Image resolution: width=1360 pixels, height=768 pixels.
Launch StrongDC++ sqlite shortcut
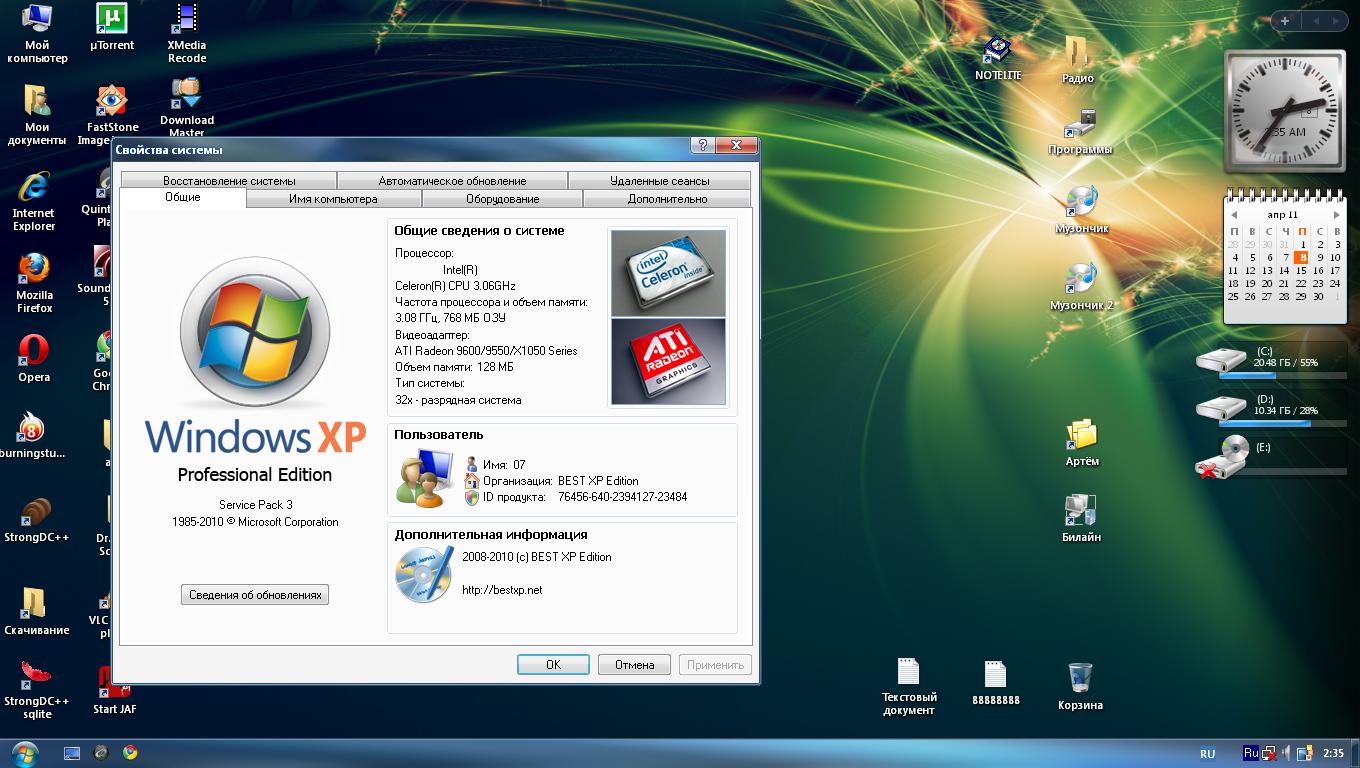coord(37,690)
